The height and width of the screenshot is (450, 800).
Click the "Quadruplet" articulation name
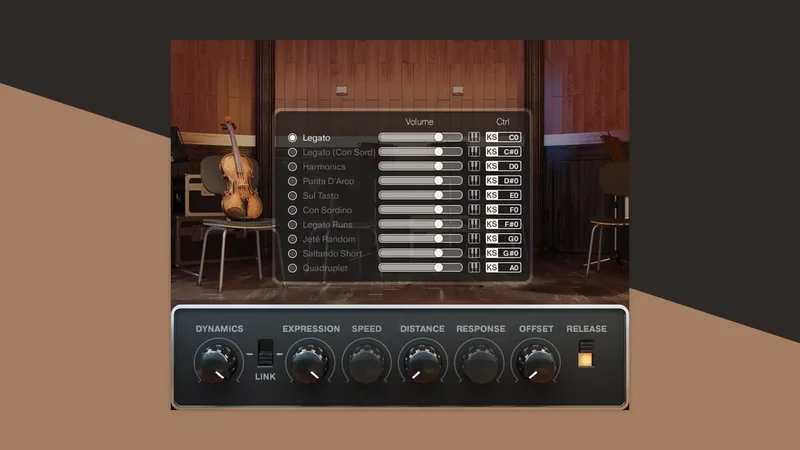coord(325,268)
